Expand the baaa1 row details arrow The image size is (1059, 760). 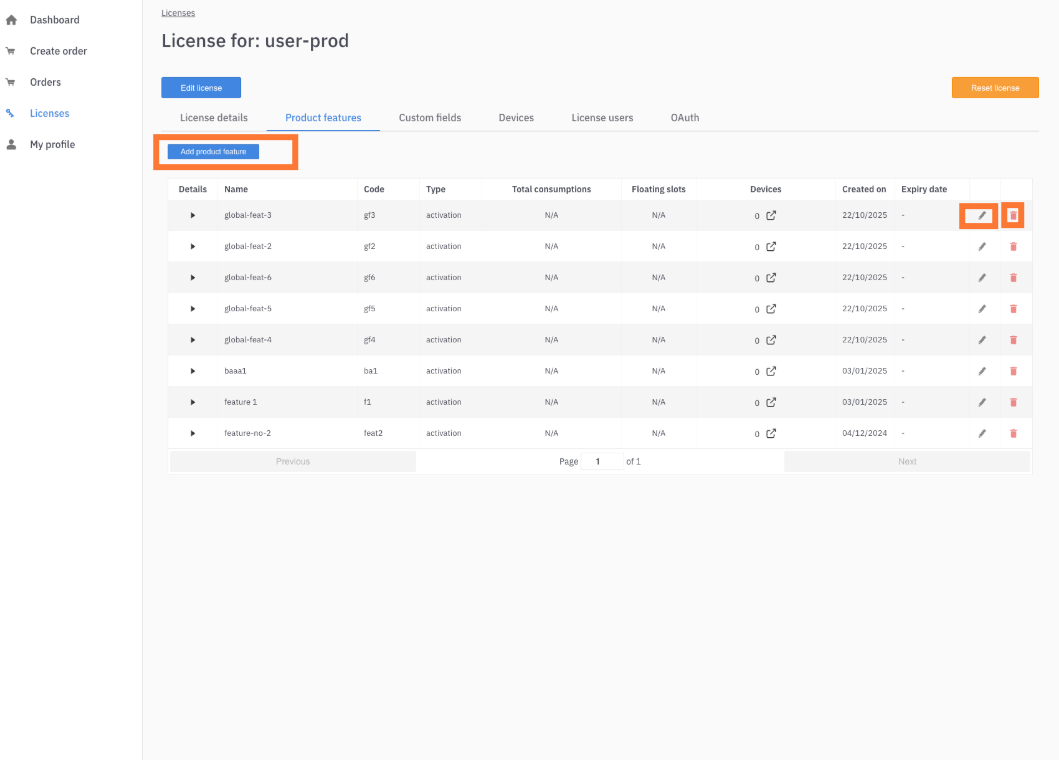point(193,371)
